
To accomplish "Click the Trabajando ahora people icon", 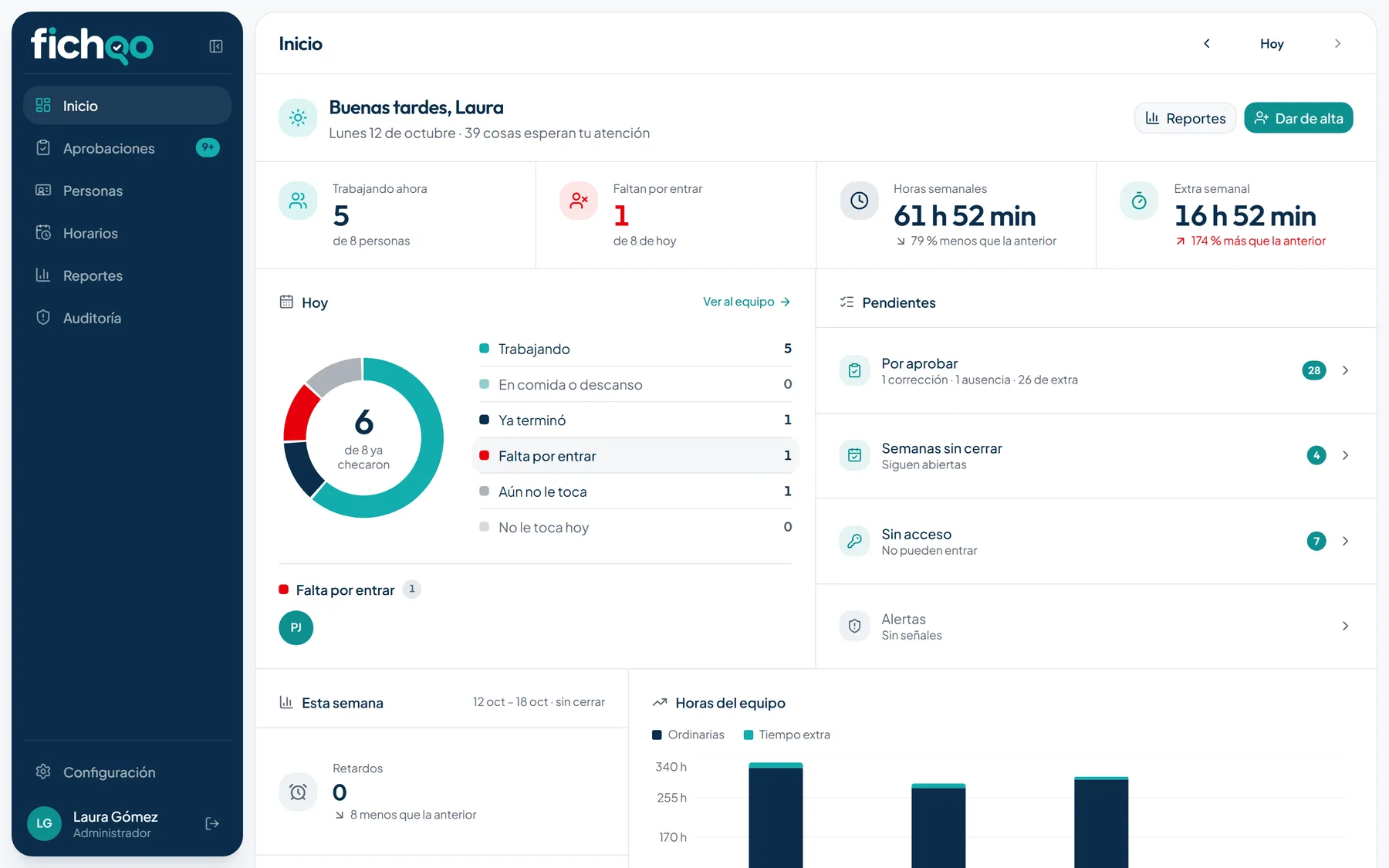I will 298,201.
